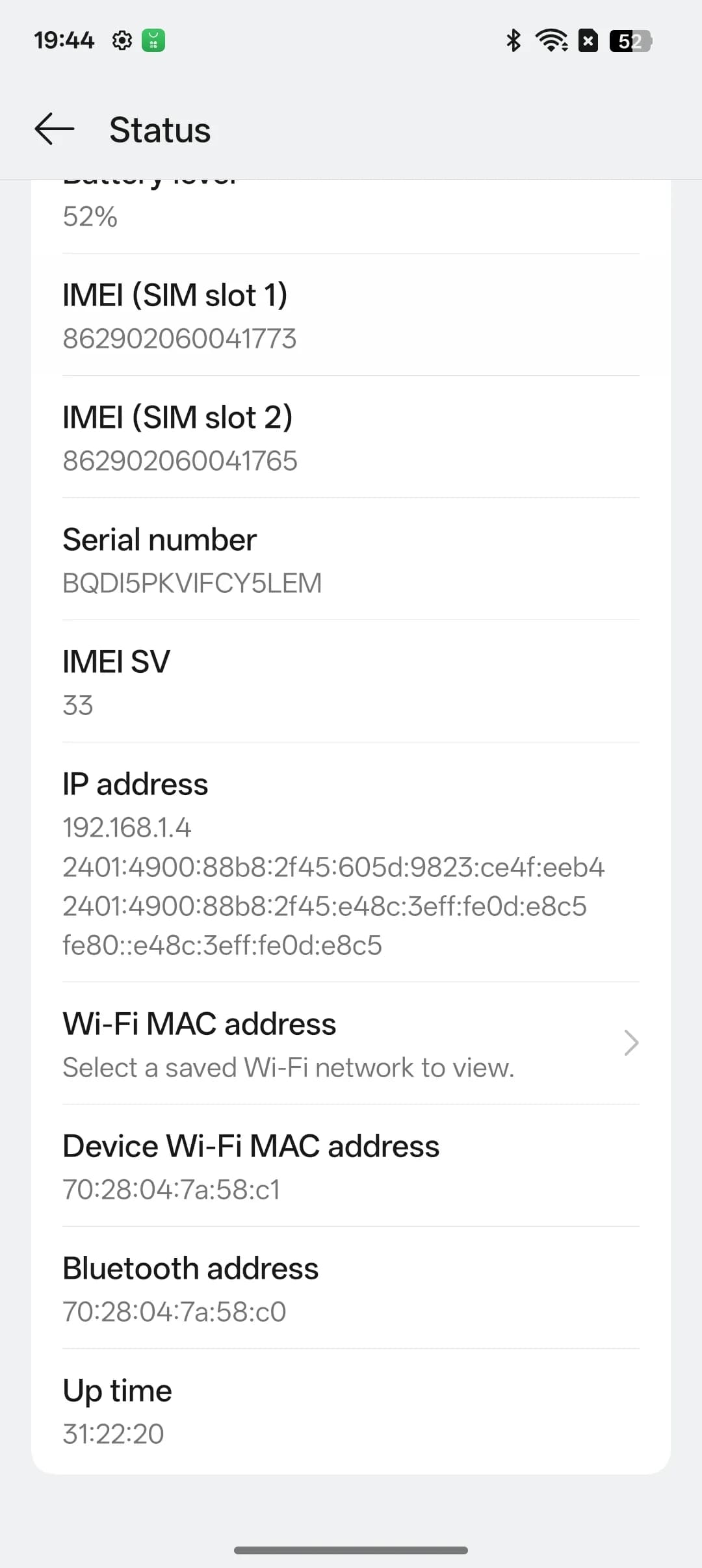Tap the IMEI SV entry
Screen dimensions: 702x1568
coord(351,683)
